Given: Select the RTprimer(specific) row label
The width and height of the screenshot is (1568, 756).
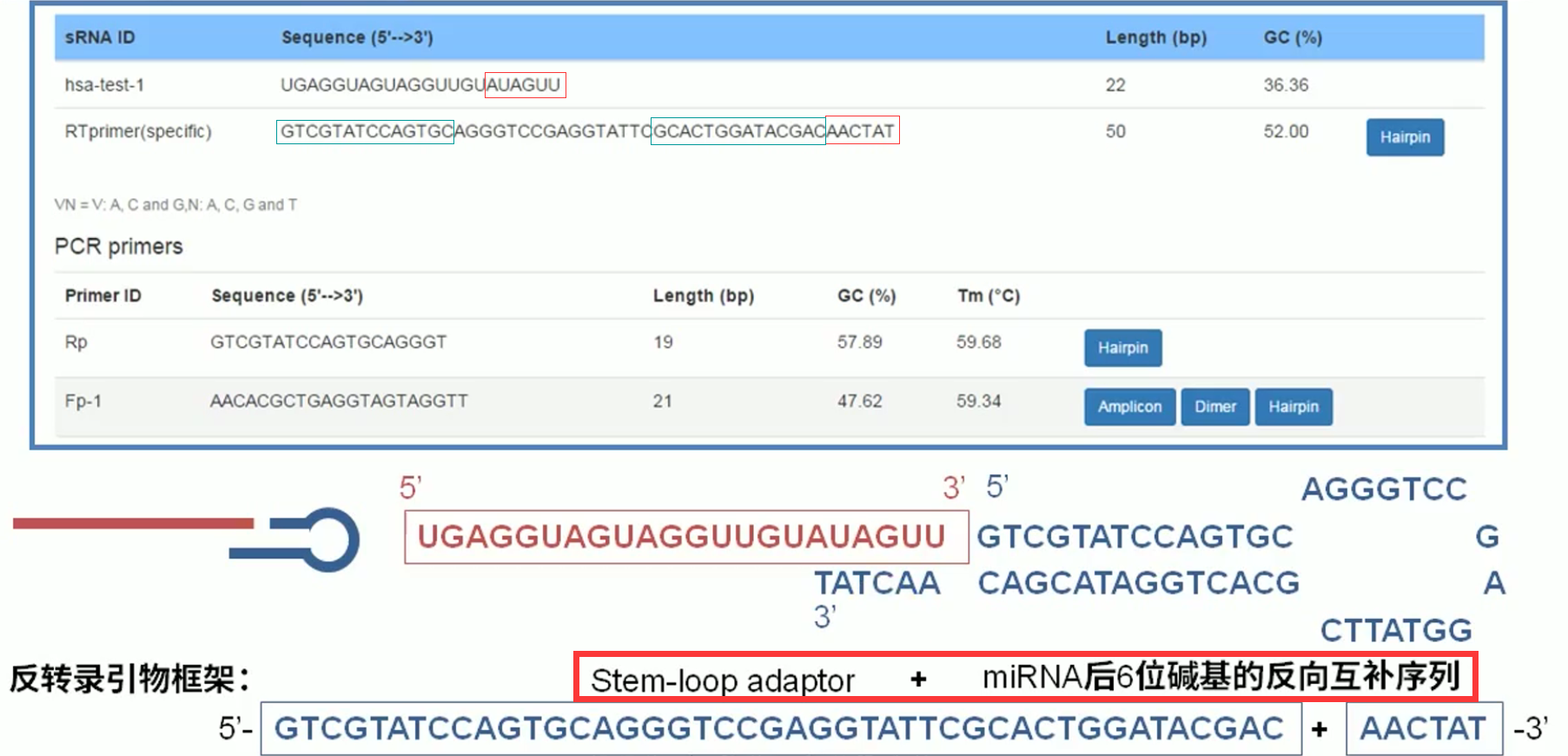Looking at the screenshot, I should click(138, 131).
